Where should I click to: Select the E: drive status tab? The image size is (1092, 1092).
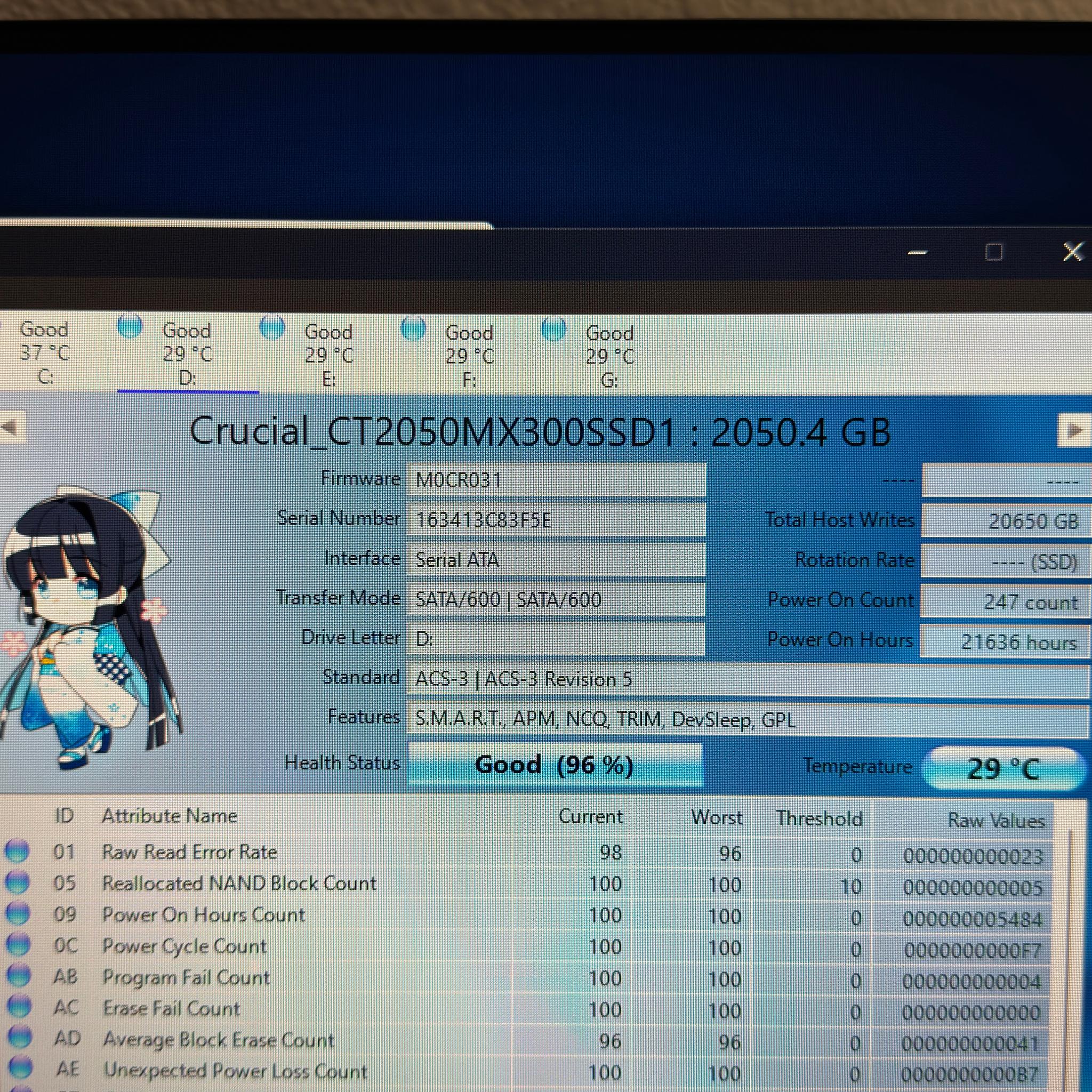(329, 355)
